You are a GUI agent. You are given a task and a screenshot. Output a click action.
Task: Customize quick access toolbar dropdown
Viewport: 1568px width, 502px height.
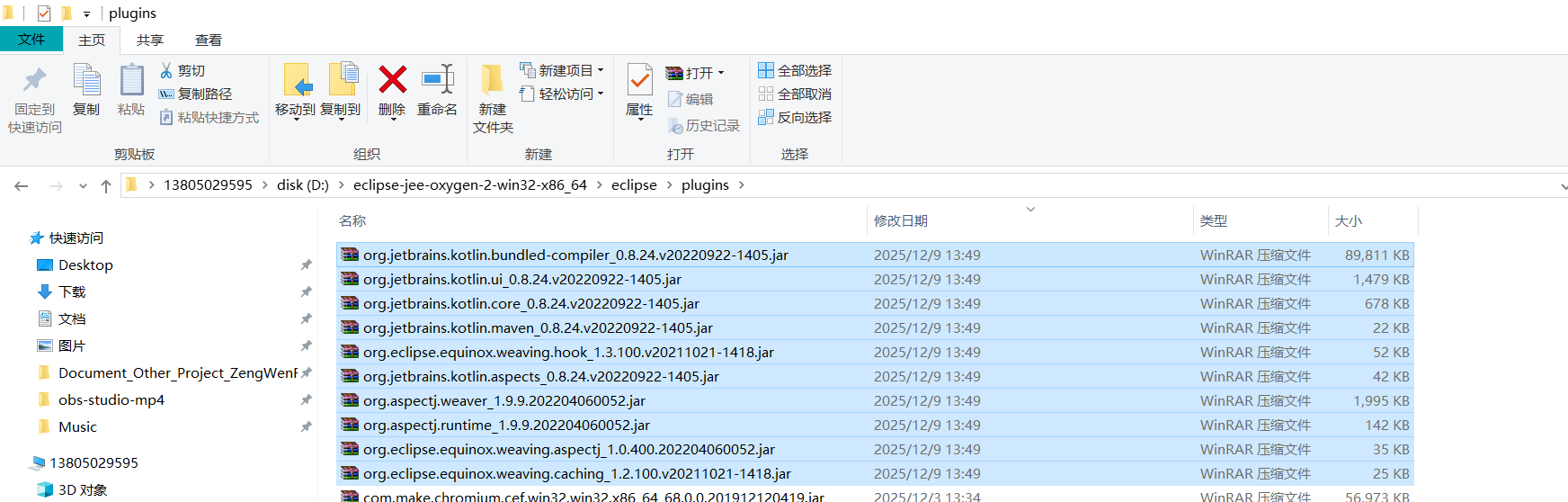[86, 14]
